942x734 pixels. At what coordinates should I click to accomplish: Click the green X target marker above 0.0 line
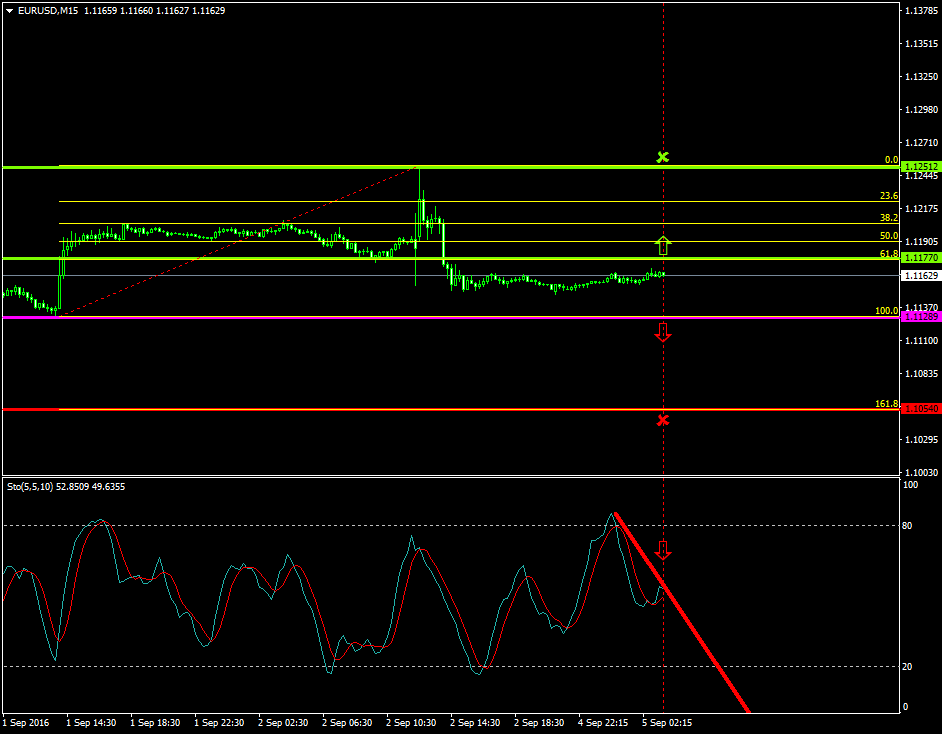click(x=663, y=157)
